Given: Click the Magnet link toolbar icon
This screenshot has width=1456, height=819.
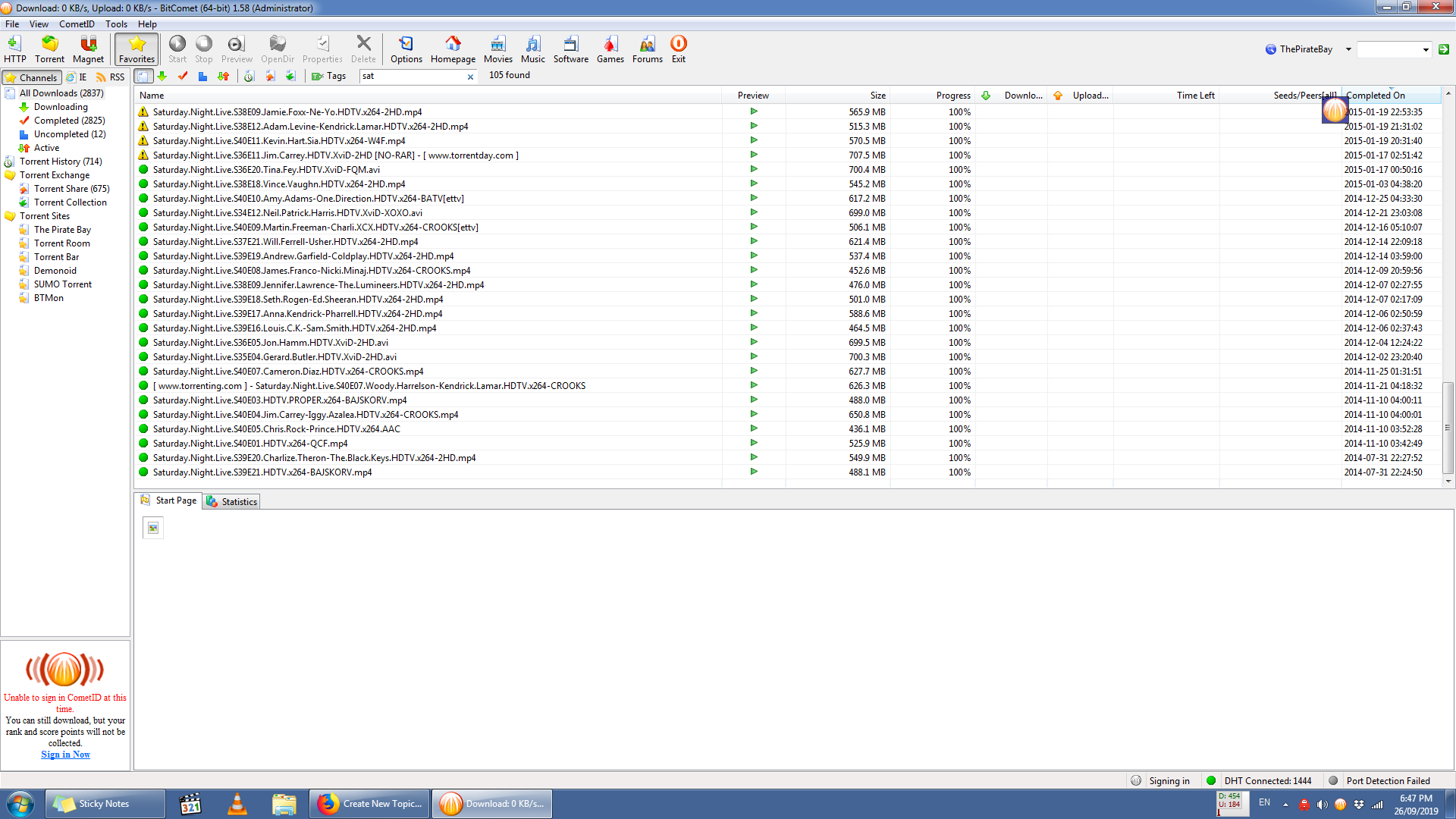Looking at the screenshot, I should tap(88, 49).
